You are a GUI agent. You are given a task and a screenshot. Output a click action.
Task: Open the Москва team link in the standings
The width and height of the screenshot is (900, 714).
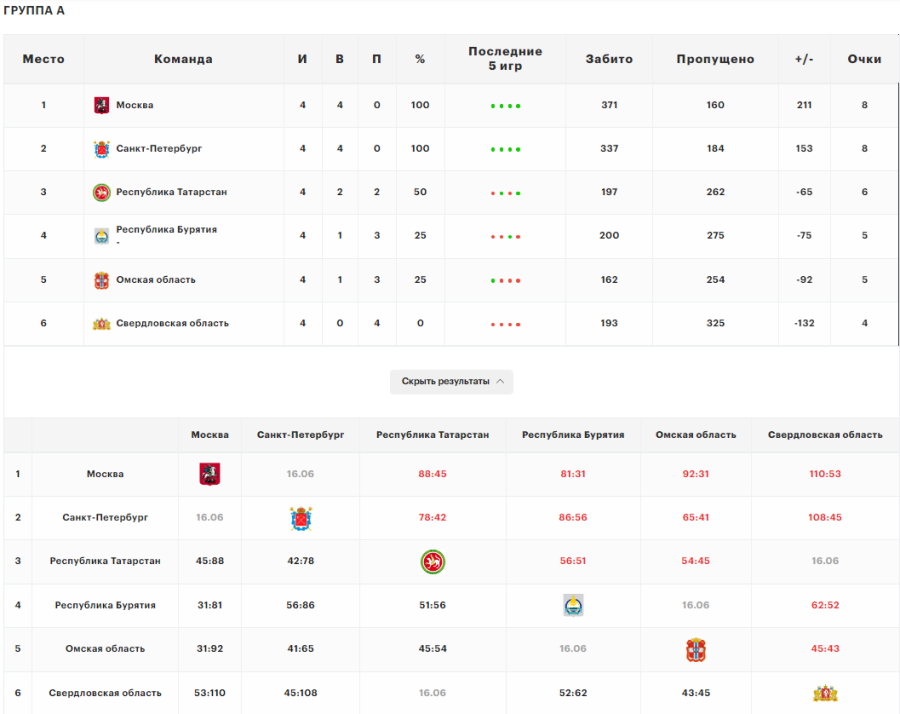click(x=135, y=105)
